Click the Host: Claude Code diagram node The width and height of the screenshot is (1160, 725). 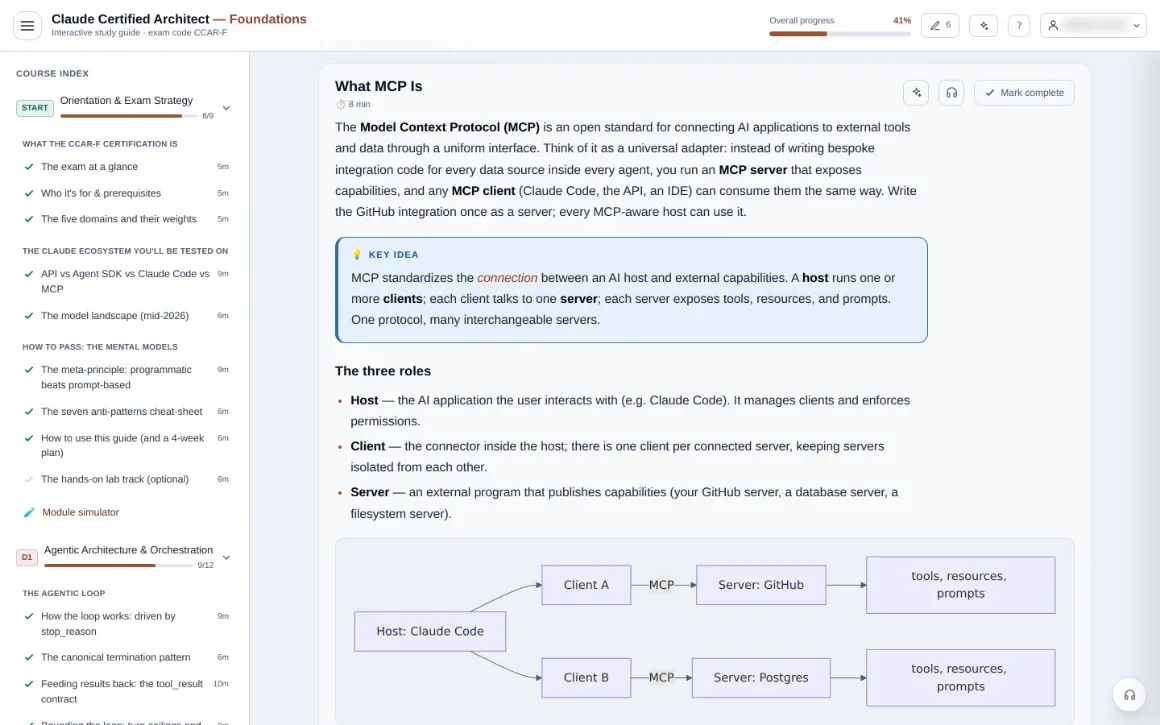tap(430, 631)
